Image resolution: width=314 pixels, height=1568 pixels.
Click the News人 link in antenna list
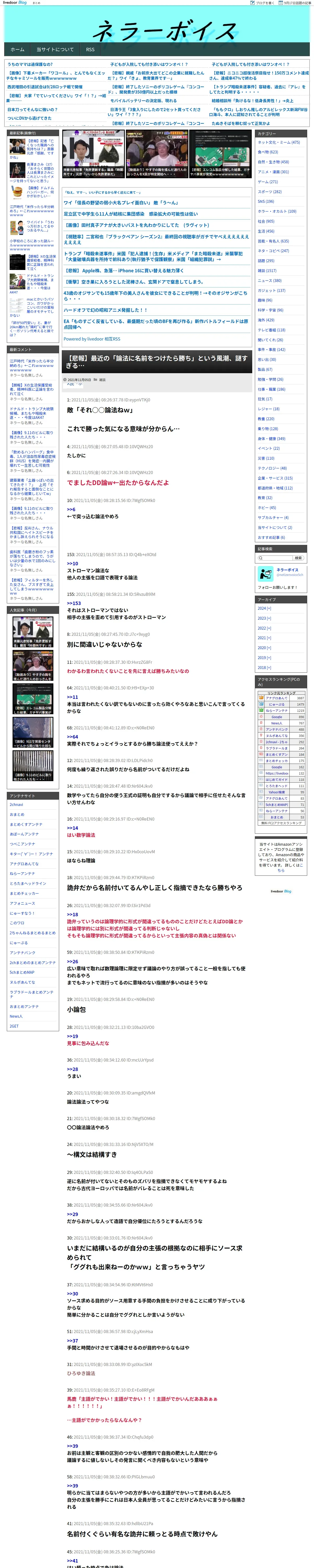point(16,1017)
